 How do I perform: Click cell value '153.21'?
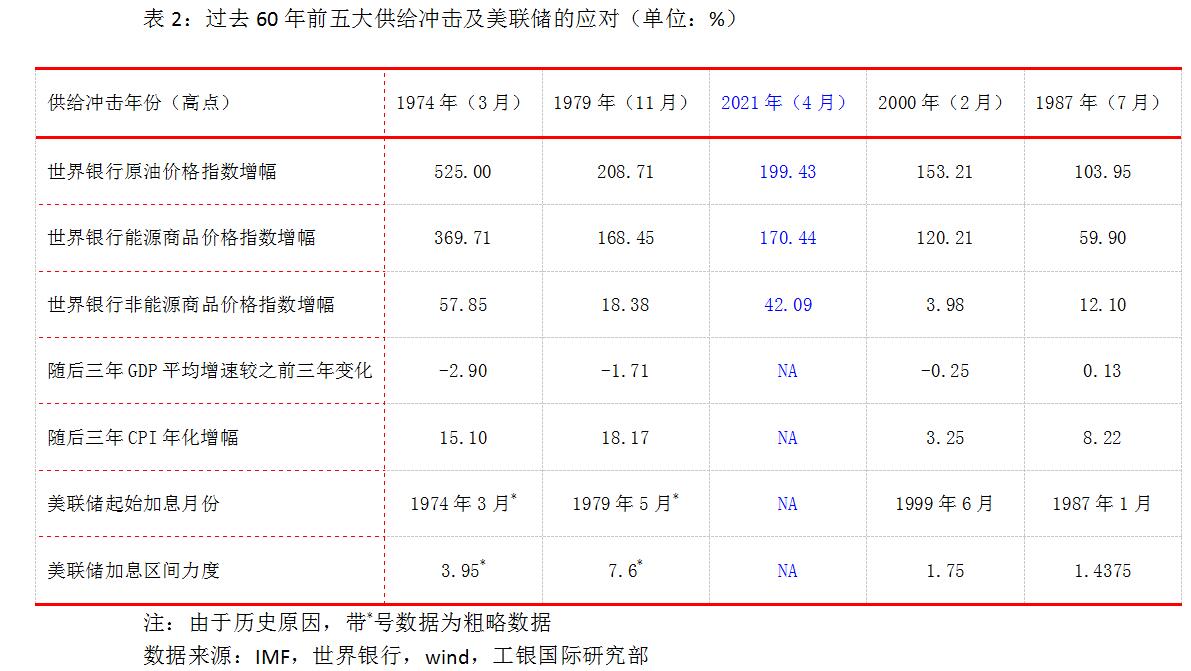[x=944, y=172]
